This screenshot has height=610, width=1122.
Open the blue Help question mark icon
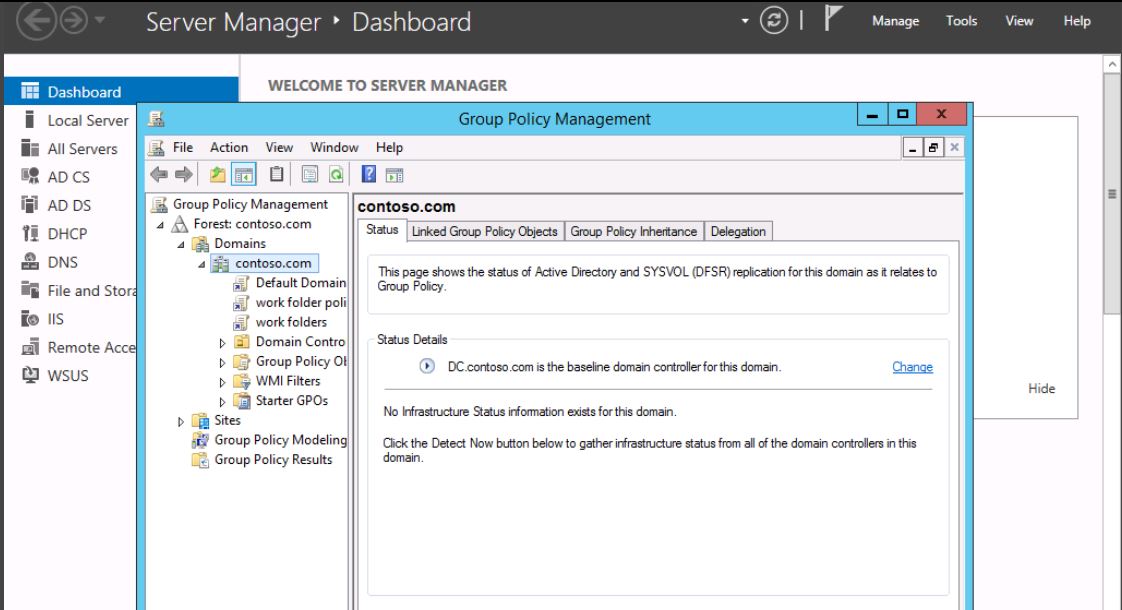click(366, 175)
